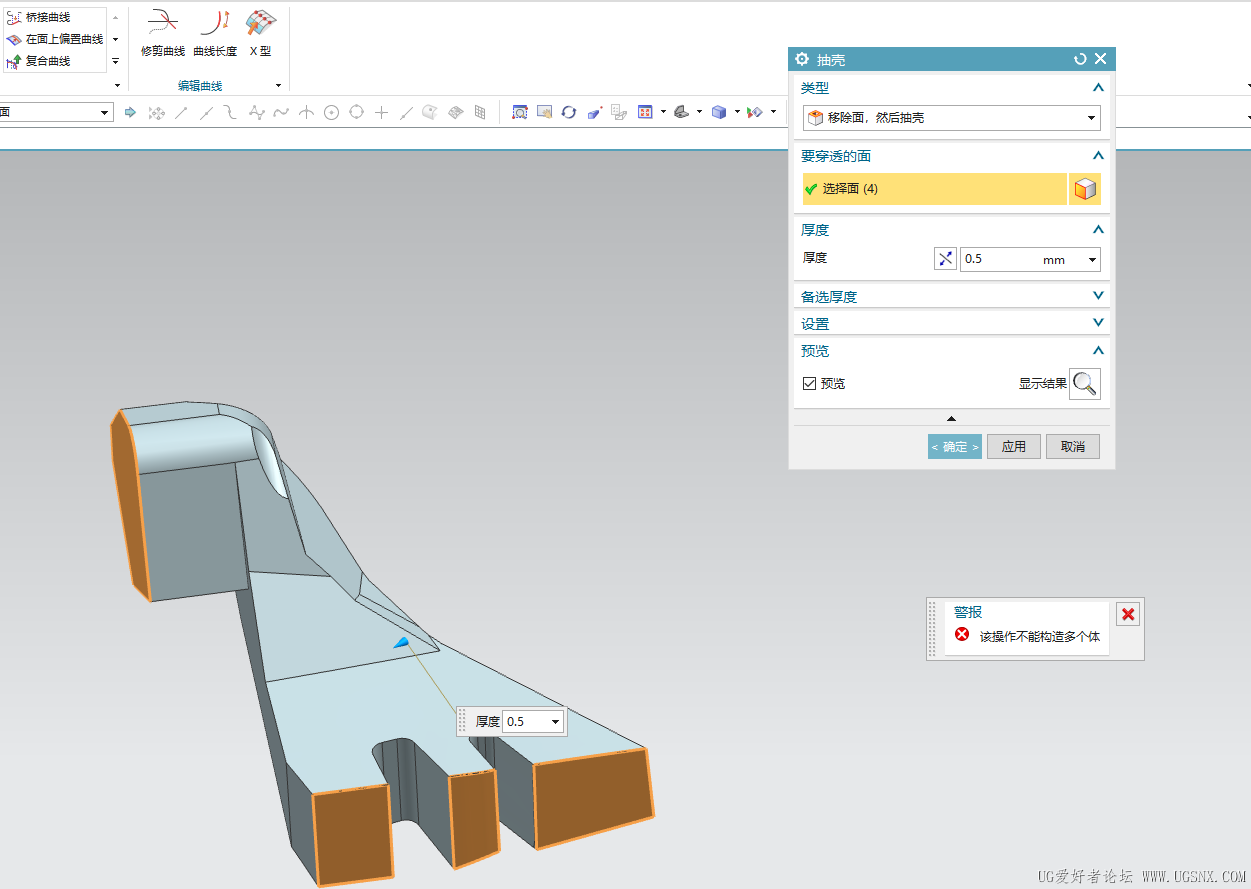Select the 桥接曲线 bridge curve tool

pos(40,18)
